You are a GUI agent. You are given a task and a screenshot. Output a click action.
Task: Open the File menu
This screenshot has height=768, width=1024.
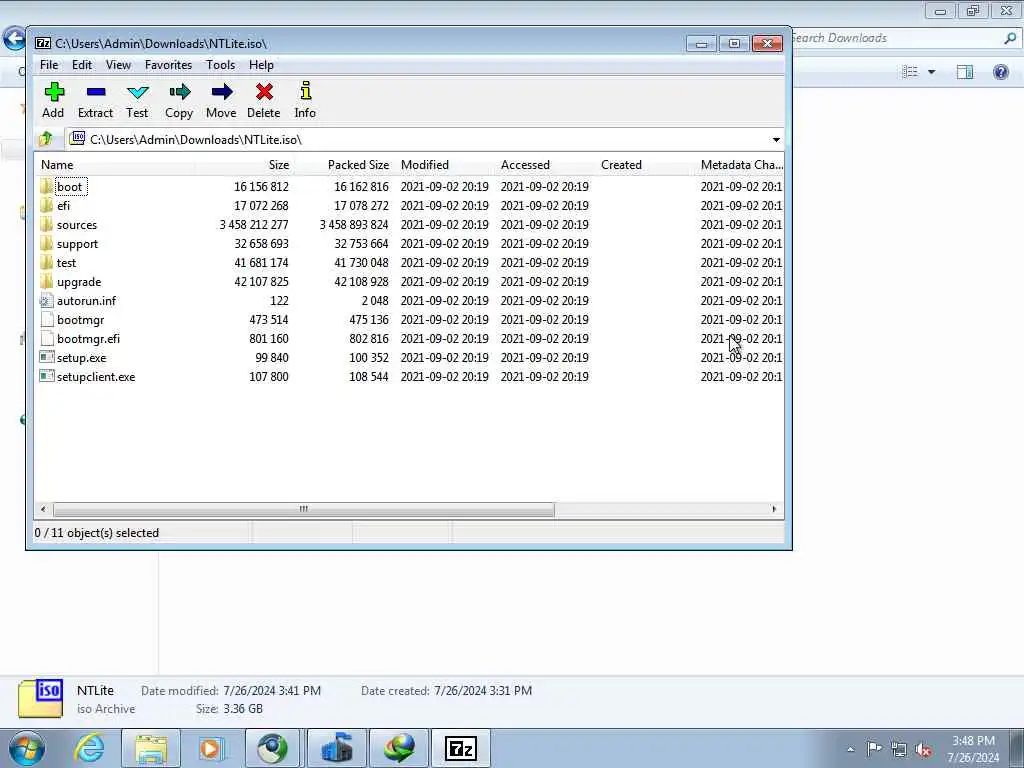(x=49, y=65)
